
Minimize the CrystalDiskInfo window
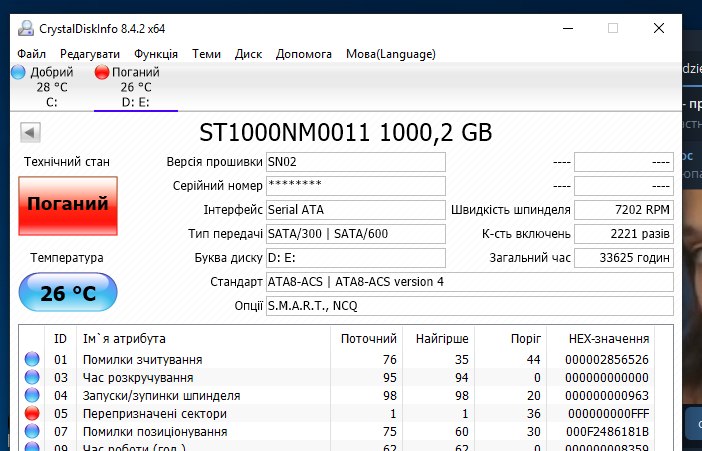point(568,28)
